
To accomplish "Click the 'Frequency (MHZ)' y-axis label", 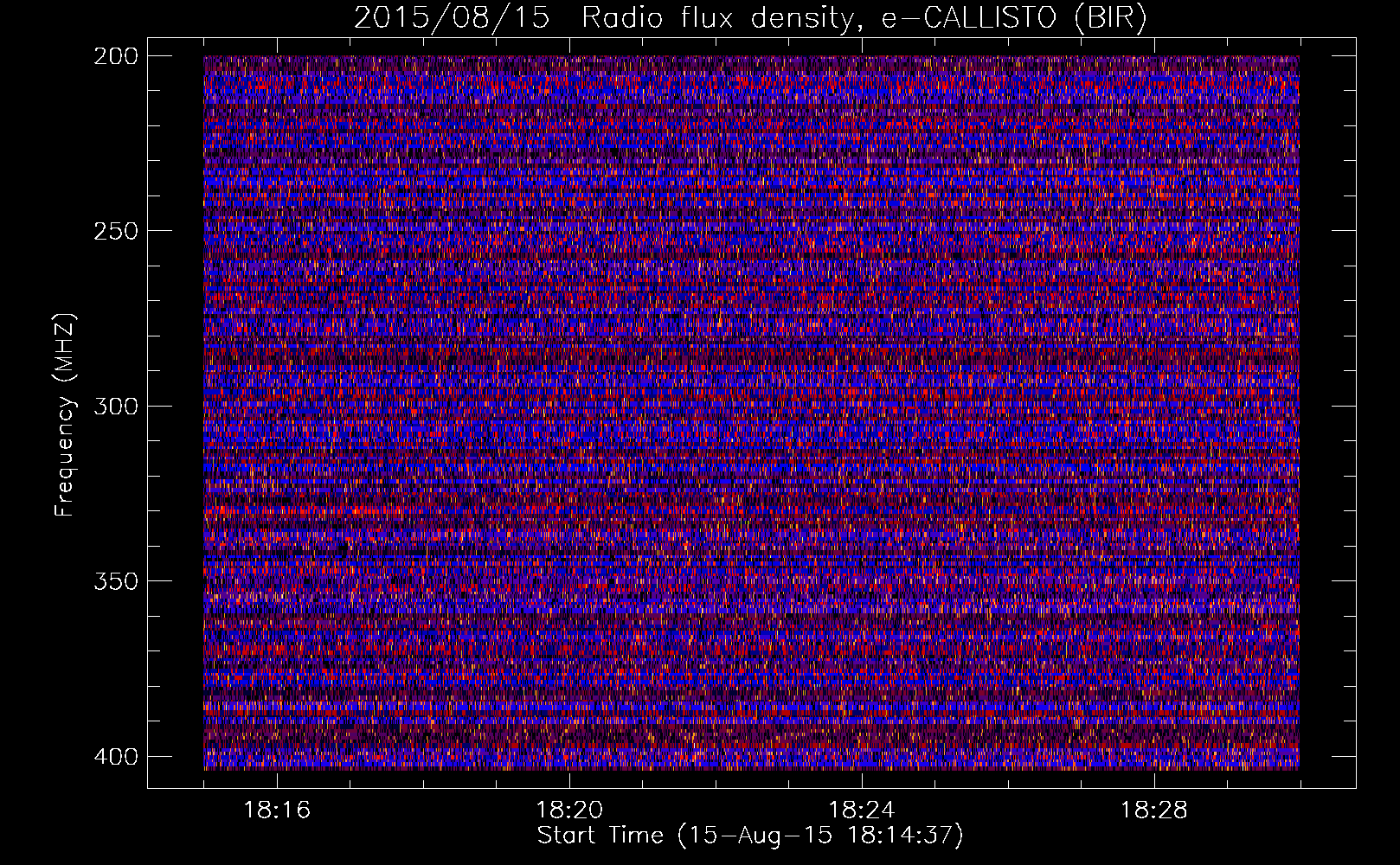I will [x=65, y=415].
